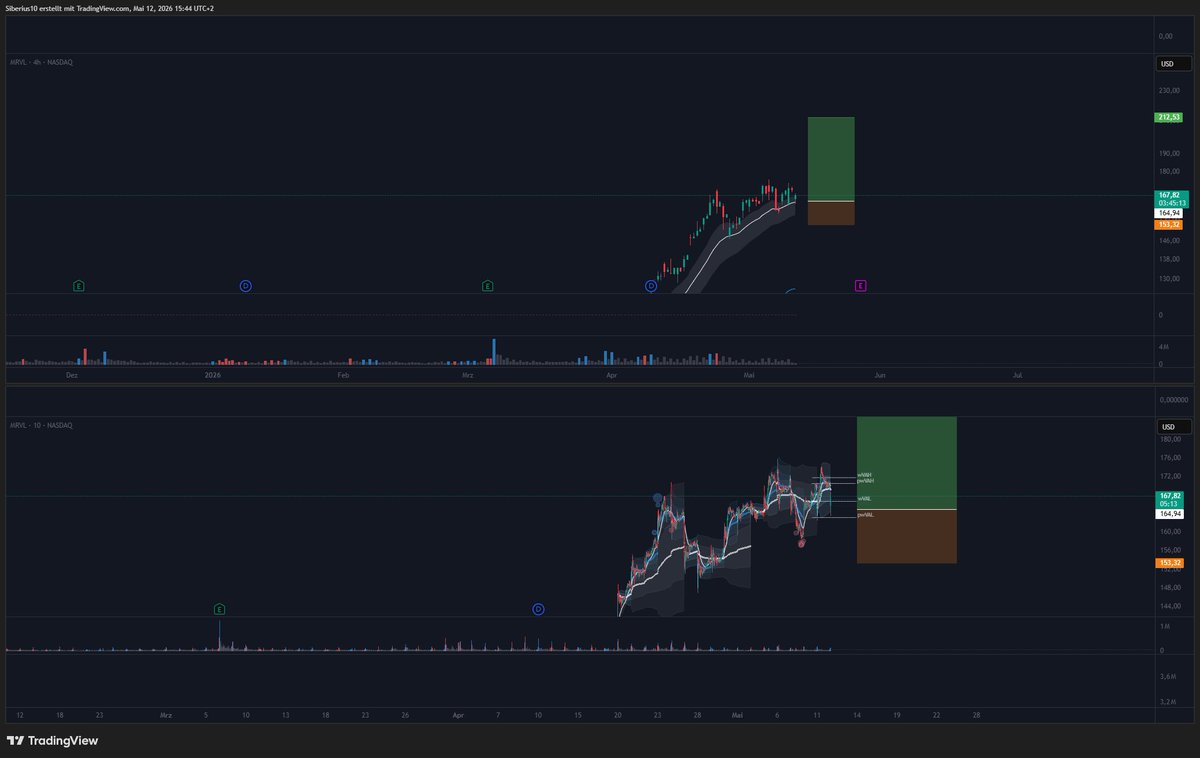The width and height of the screenshot is (1200, 758).
Task: Click the Jun label on the time axis
Action: 880,375
